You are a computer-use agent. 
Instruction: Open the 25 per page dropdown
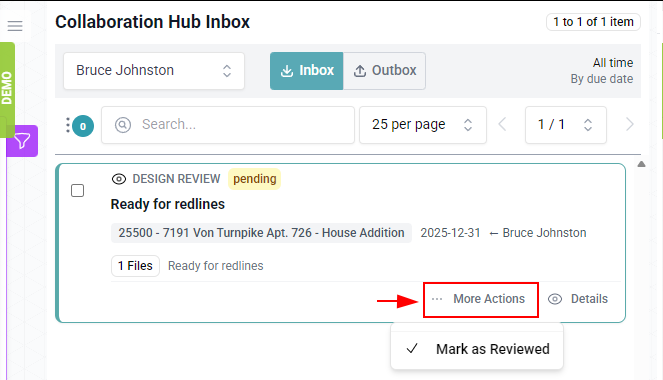coord(423,125)
